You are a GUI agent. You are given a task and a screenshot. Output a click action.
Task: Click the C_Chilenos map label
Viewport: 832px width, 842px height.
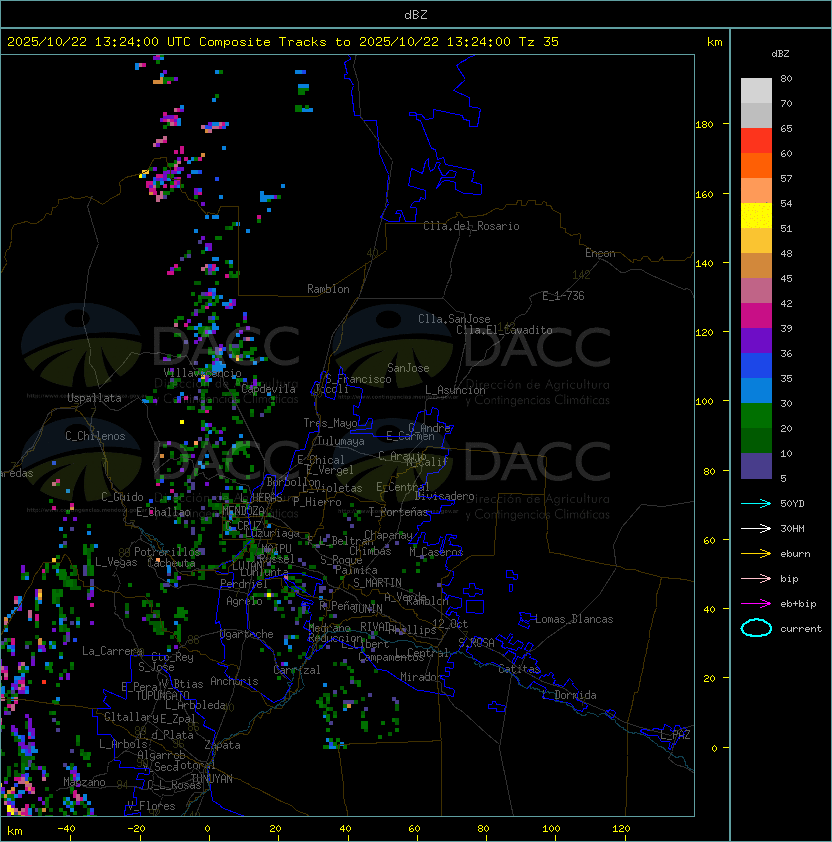95,436
